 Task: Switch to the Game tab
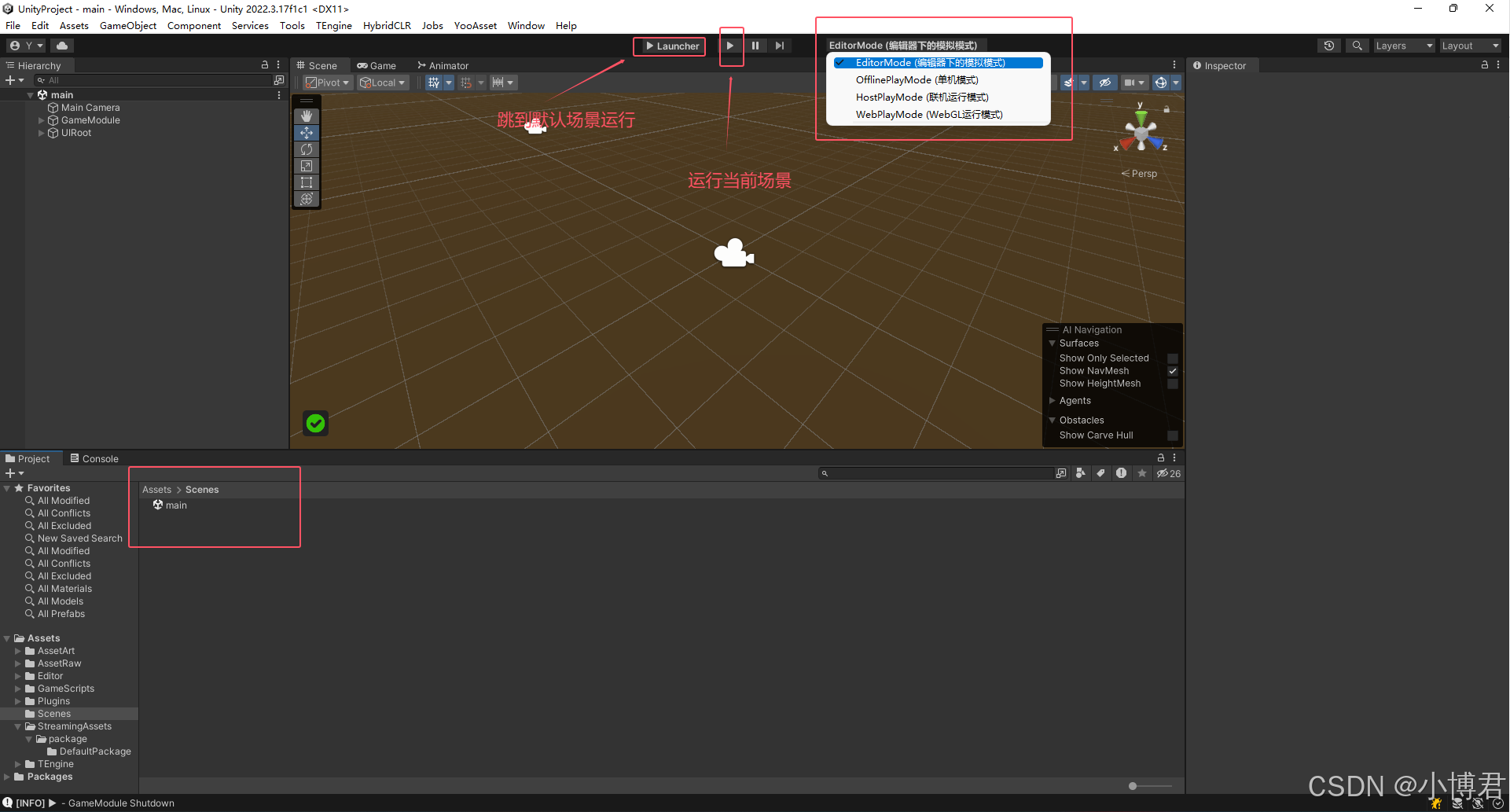point(377,65)
